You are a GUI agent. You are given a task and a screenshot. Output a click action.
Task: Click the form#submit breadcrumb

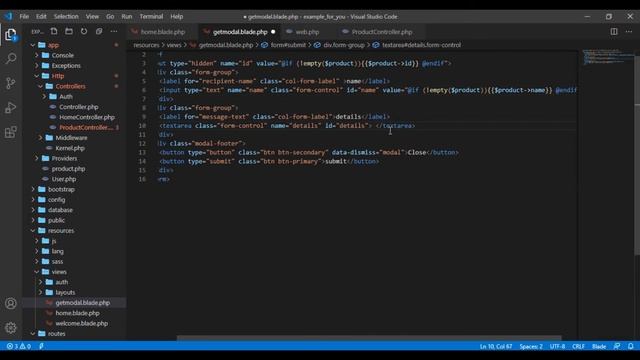coord(288,45)
